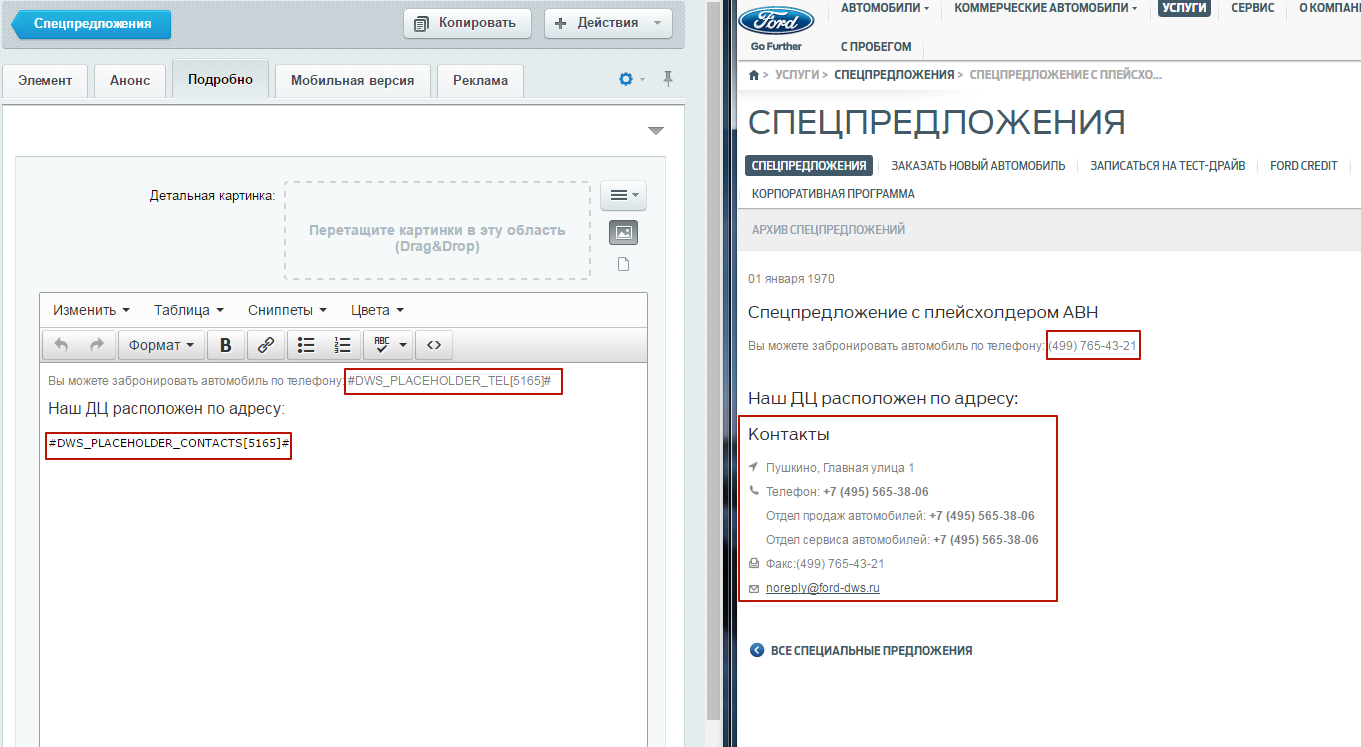Click the Контакты heading
Screen dimensions: 1361x747
tap(789, 435)
